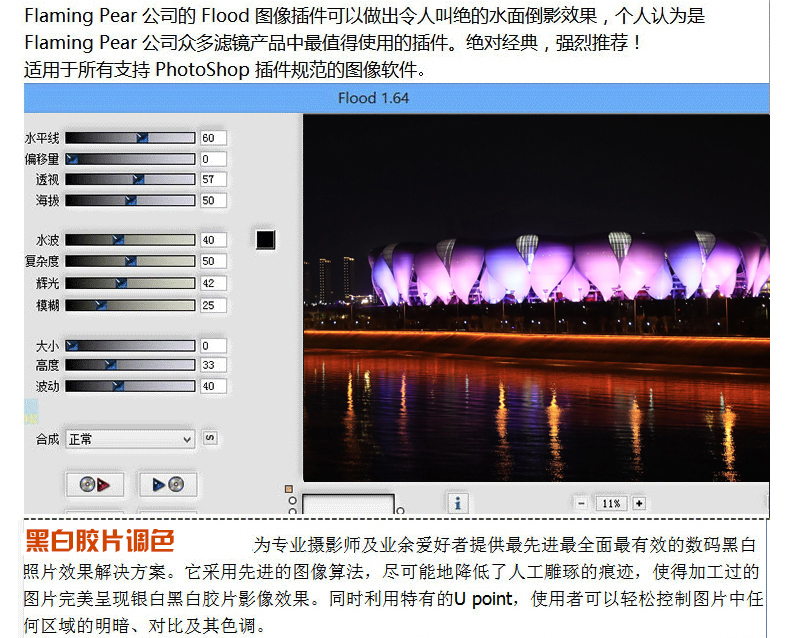The image size is (790, 638).
Task: Click the black color swatch
Action: point(265,239)
